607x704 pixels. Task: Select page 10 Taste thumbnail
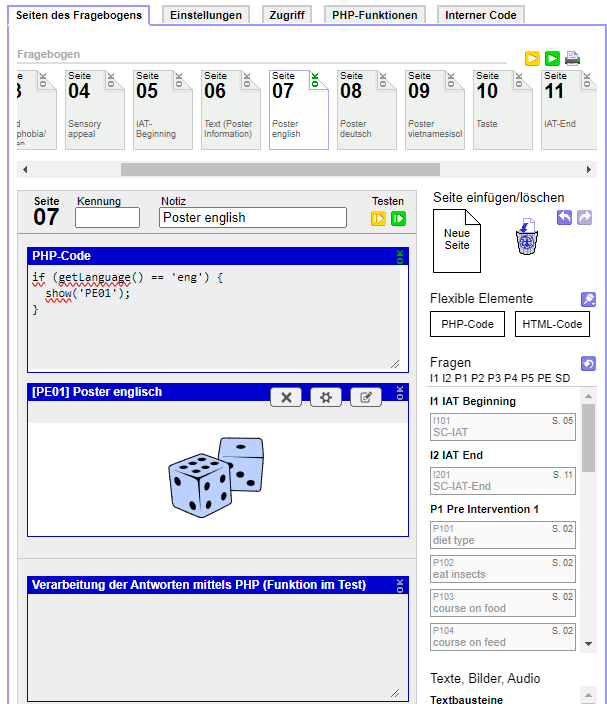503,110
